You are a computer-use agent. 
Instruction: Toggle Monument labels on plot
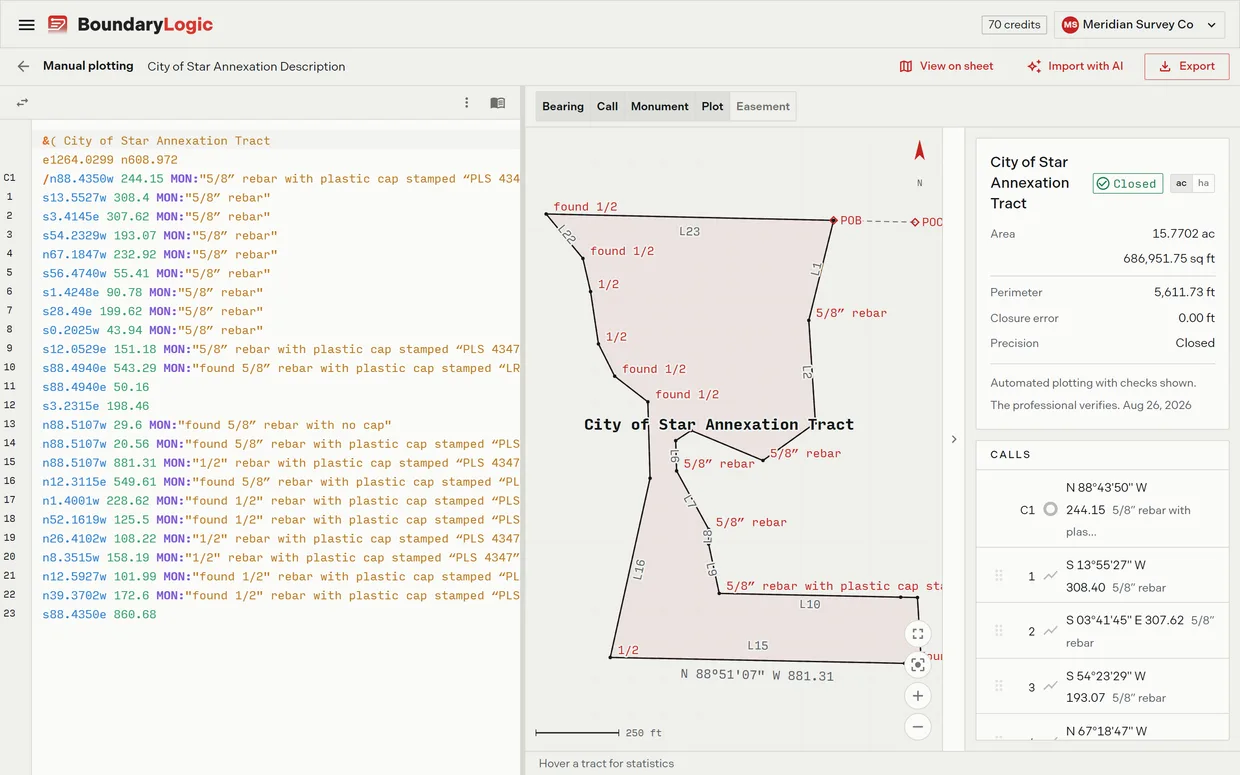tap(659, 106)
